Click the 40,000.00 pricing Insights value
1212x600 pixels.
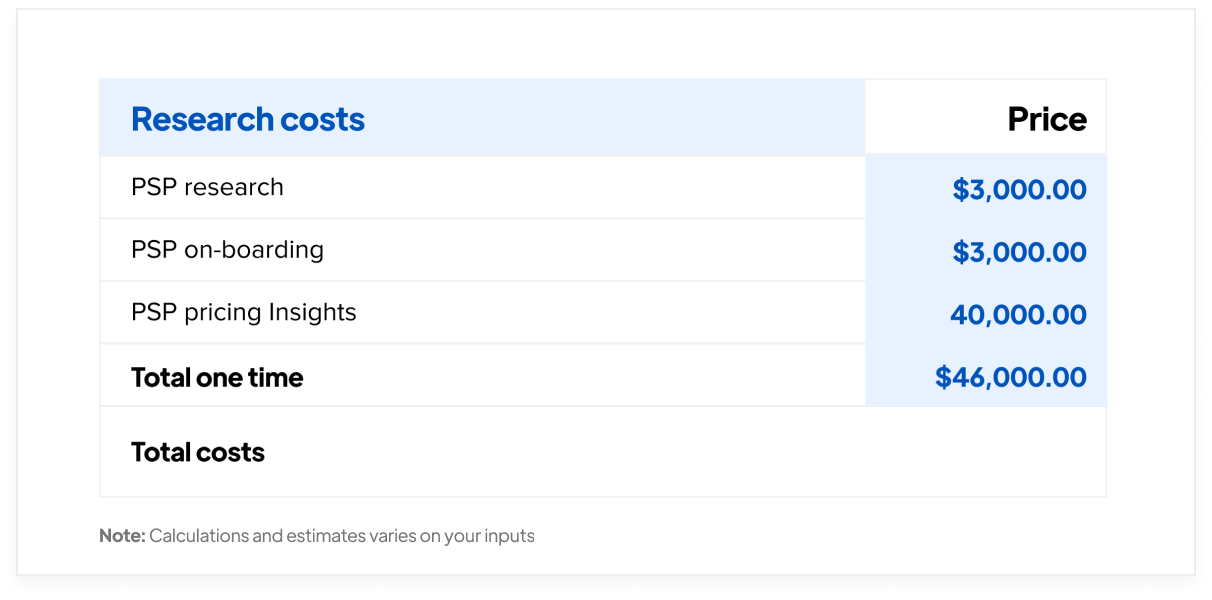coord(1018,315)
